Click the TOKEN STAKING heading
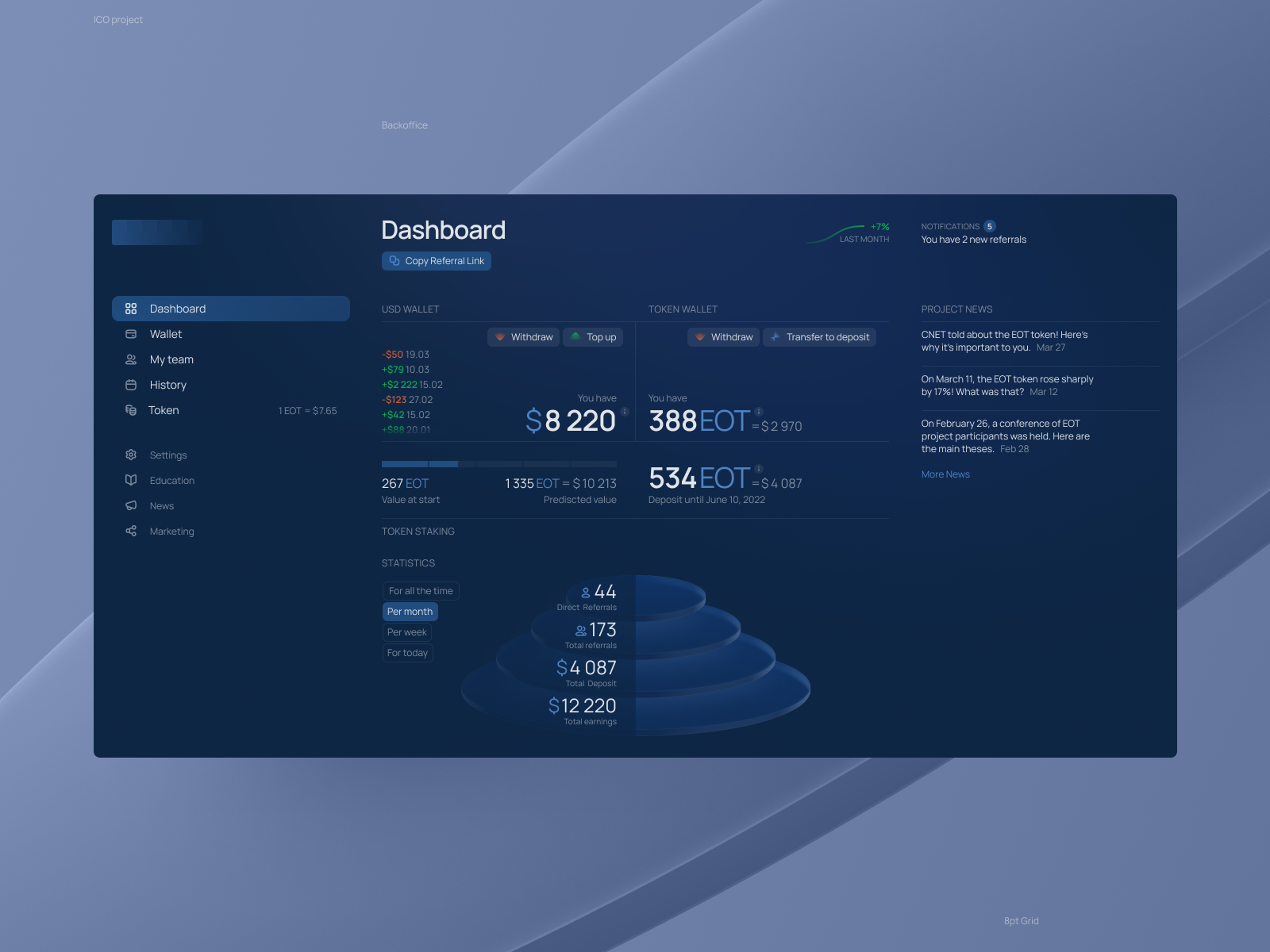Screen dimensions: 1270x952 click(418, 532)
